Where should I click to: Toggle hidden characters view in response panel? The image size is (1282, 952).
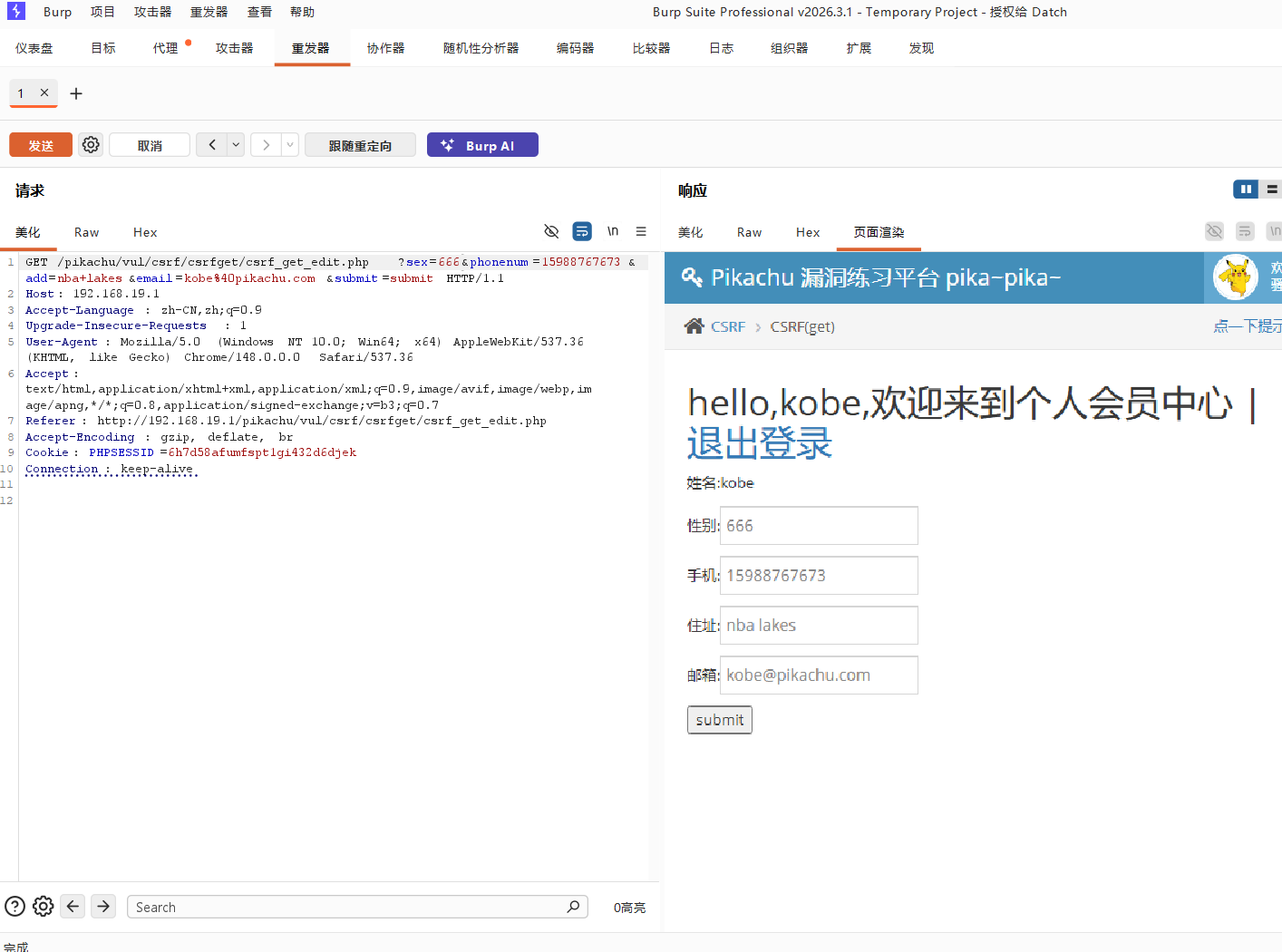1214,231
